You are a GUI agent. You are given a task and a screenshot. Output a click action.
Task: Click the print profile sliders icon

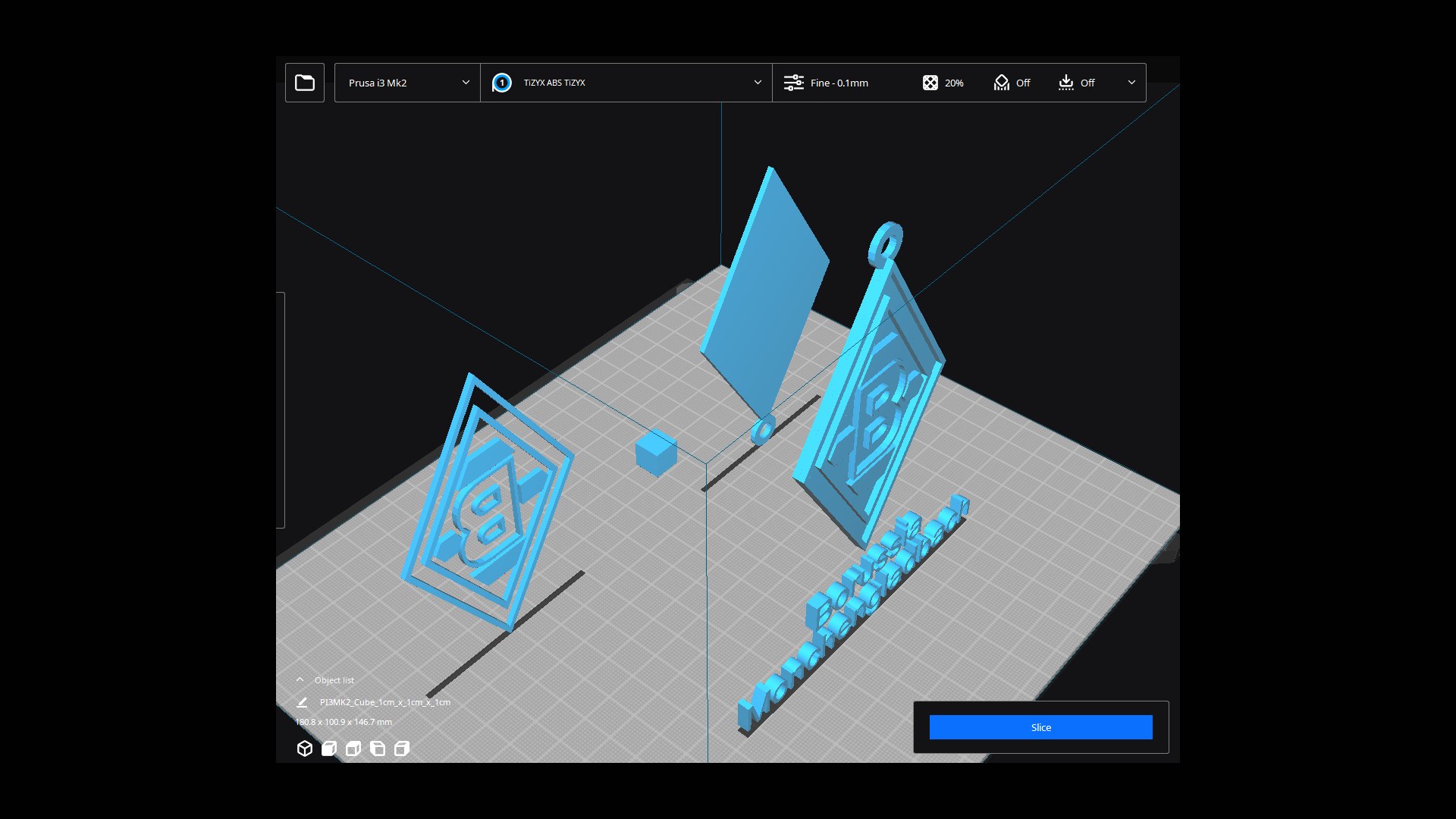793,83
